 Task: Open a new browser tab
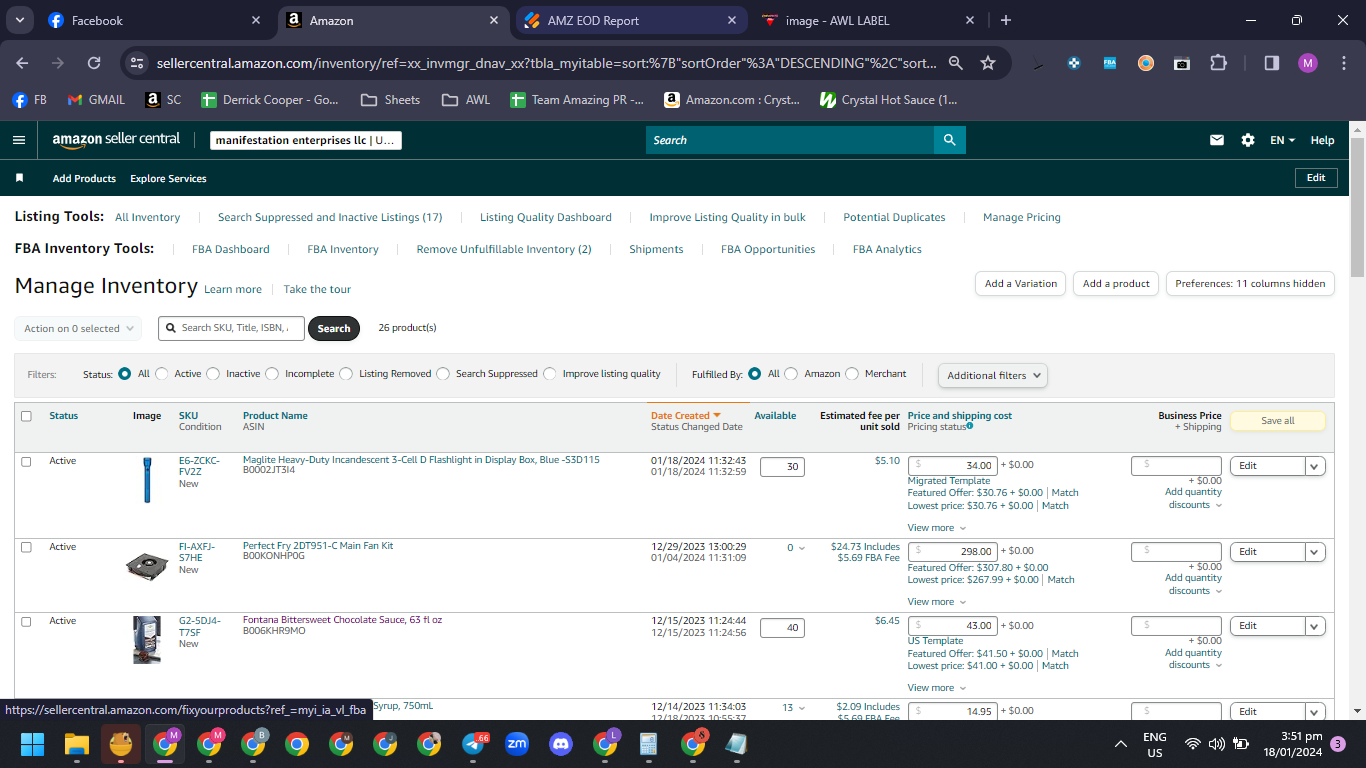tap(1006, 20)
